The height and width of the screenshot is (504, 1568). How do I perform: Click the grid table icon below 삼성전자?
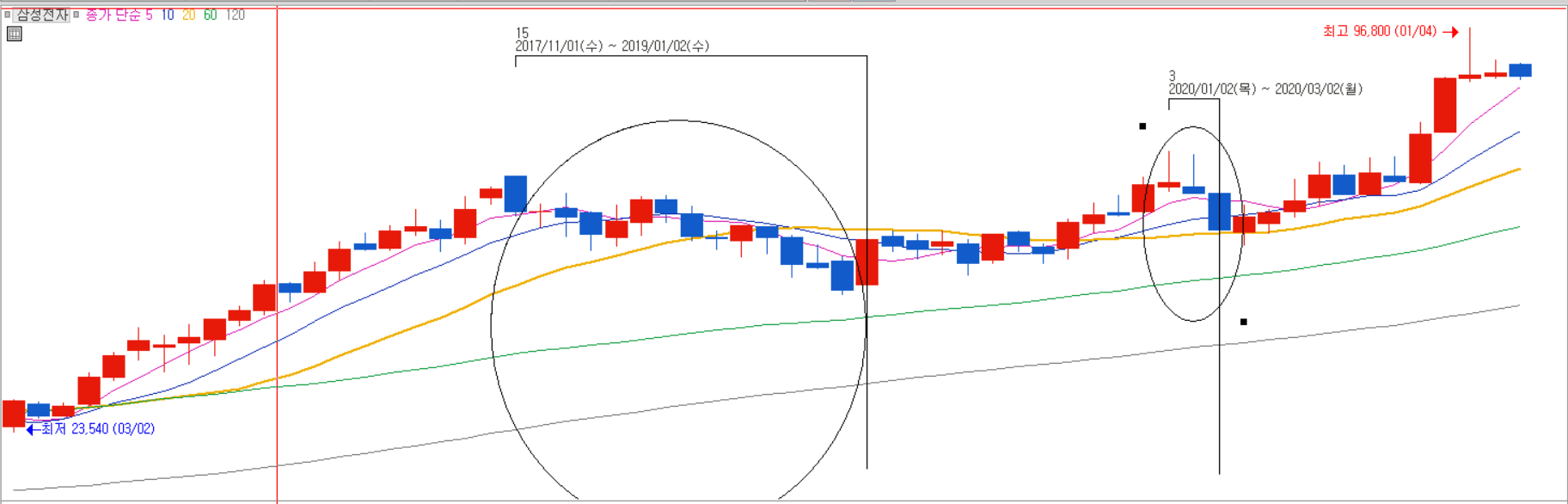(x=14, y=34)
